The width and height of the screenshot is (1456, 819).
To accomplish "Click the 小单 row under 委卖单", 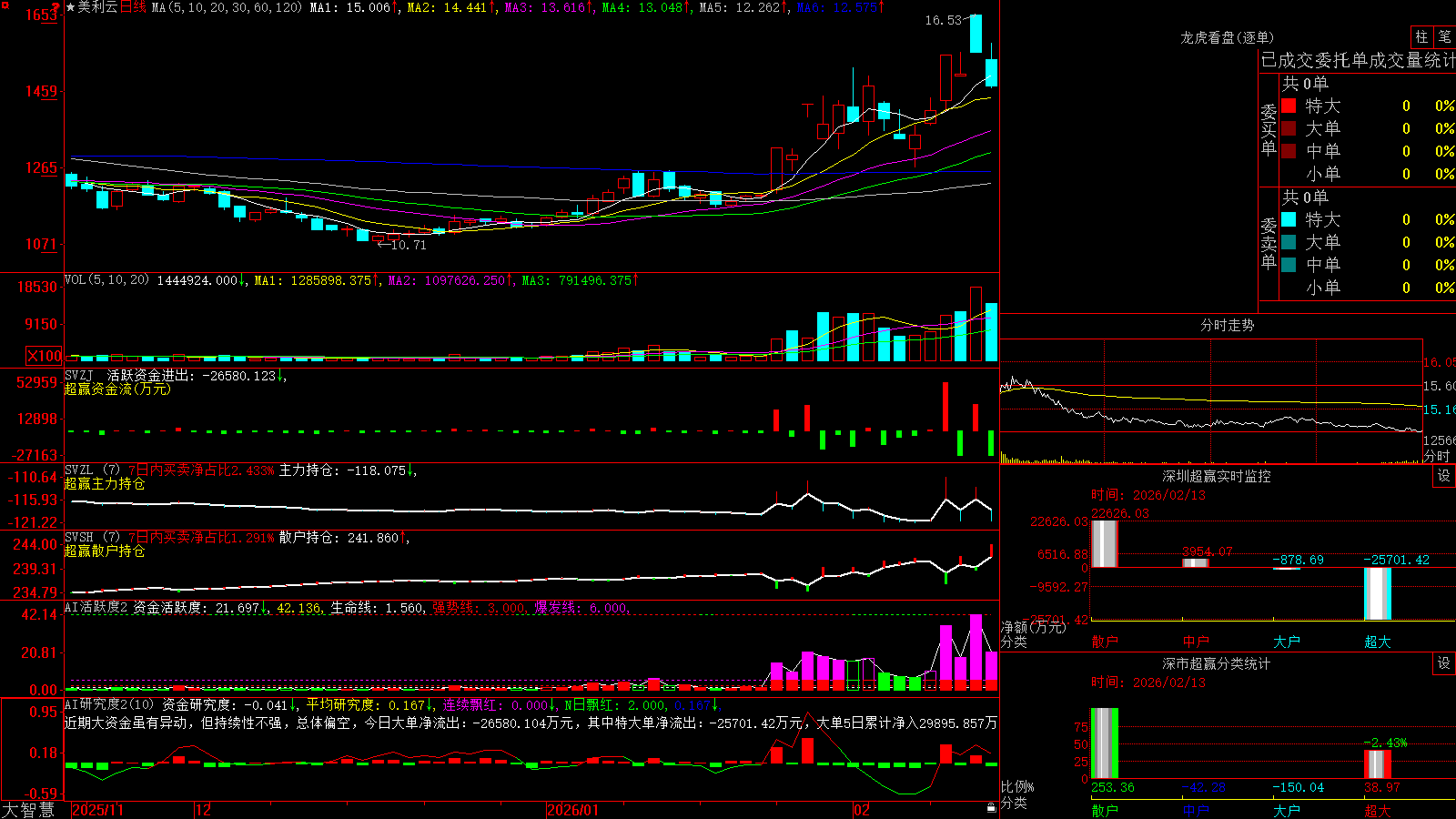I will click(x=1368, y=288).
